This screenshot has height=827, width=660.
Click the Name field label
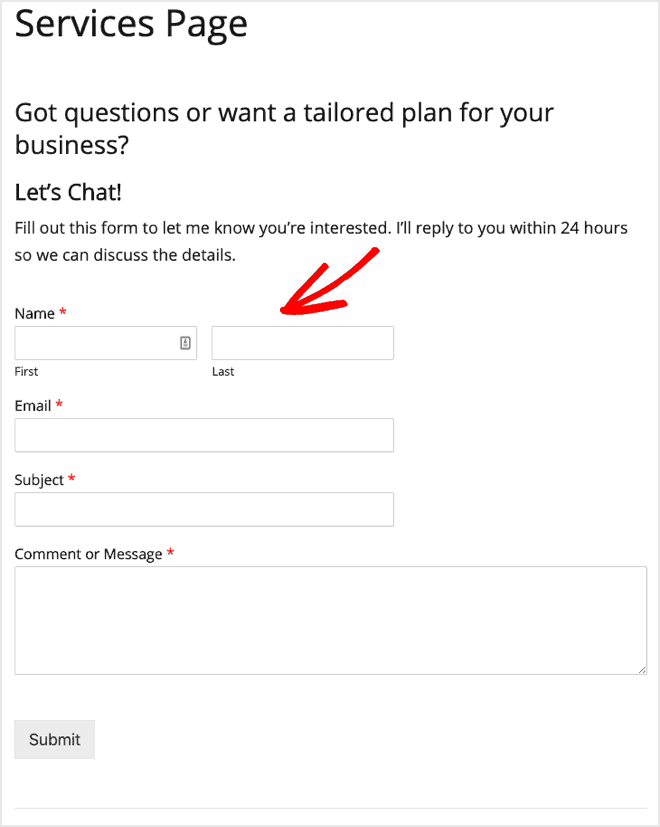click(x=32, y=313)
